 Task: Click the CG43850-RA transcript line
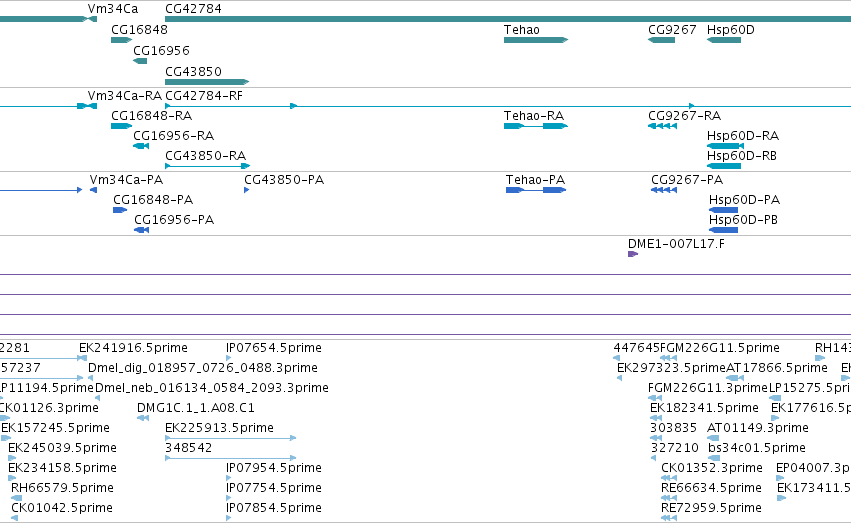coord(207,165)
